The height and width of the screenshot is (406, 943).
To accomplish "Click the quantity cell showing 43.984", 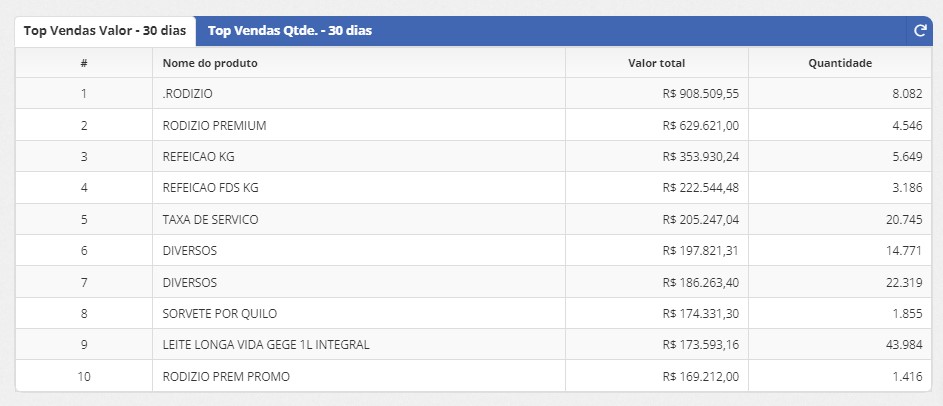I will pos(840,345).
